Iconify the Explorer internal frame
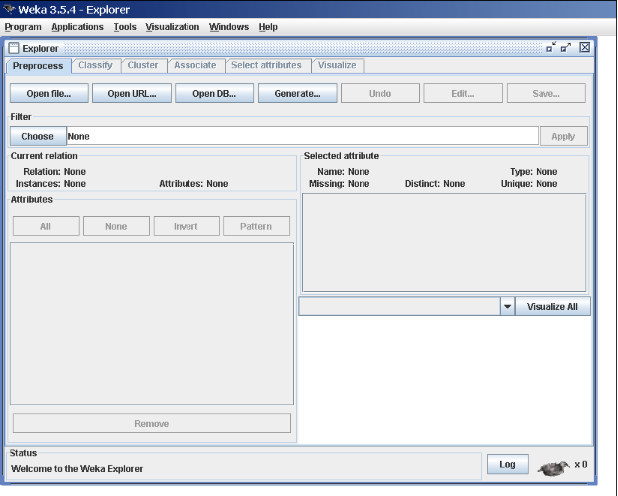 click(x=551, y=48)
